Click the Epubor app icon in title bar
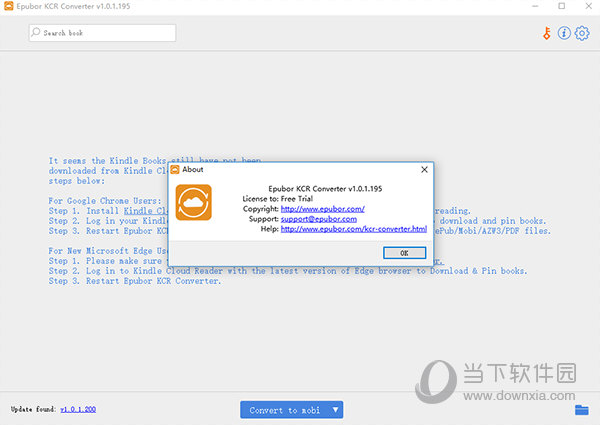This screenshot has width=600, height=425. (8, 6)
